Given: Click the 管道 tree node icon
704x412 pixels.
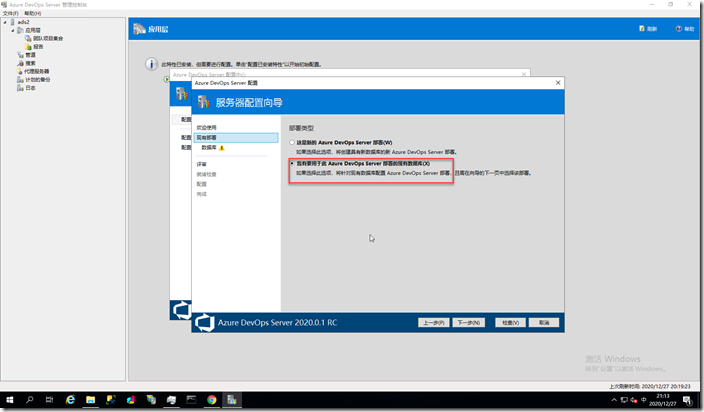Looking at the screenshot, I should coord(20,55).
